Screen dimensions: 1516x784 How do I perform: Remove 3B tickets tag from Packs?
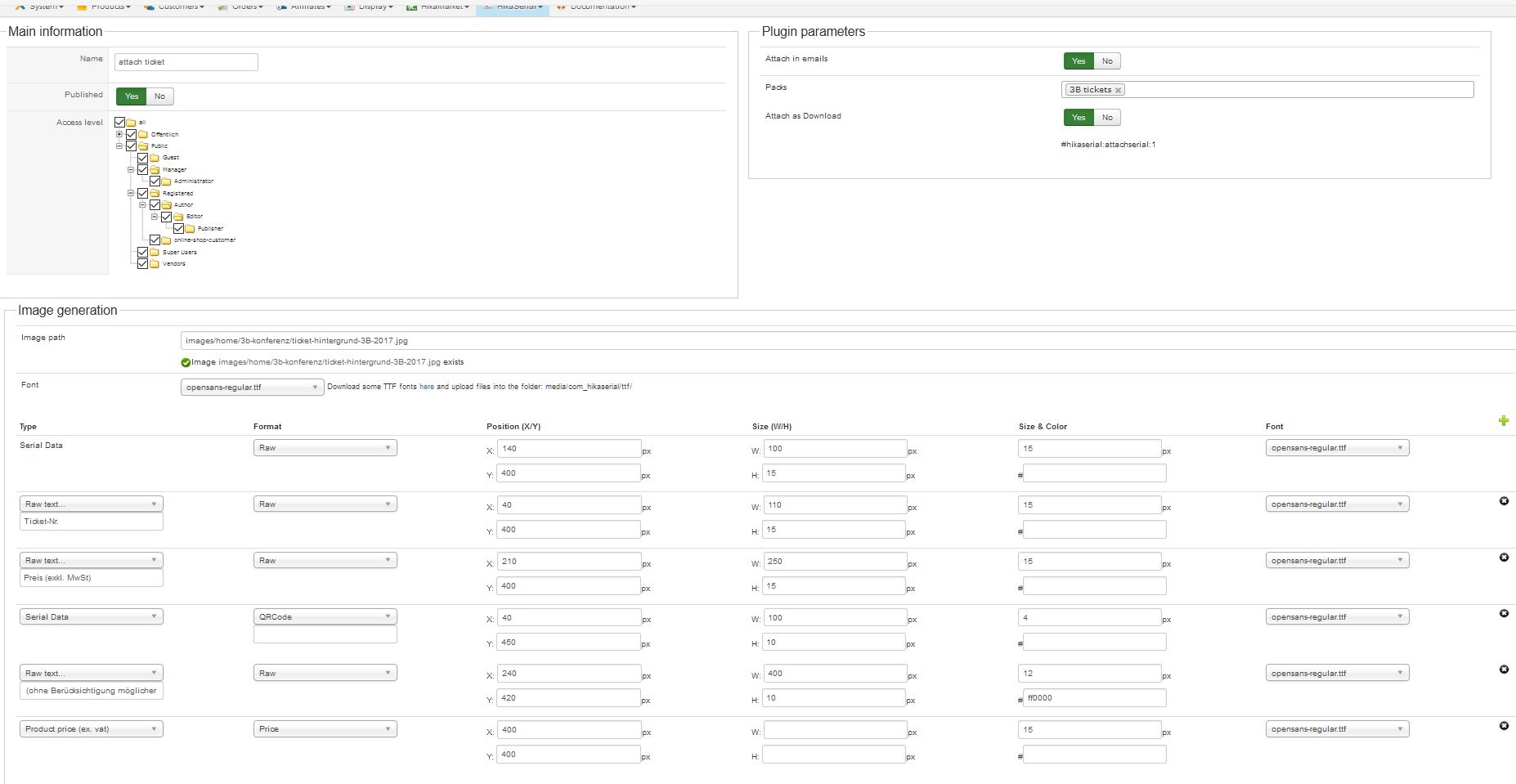(1118, 91)
